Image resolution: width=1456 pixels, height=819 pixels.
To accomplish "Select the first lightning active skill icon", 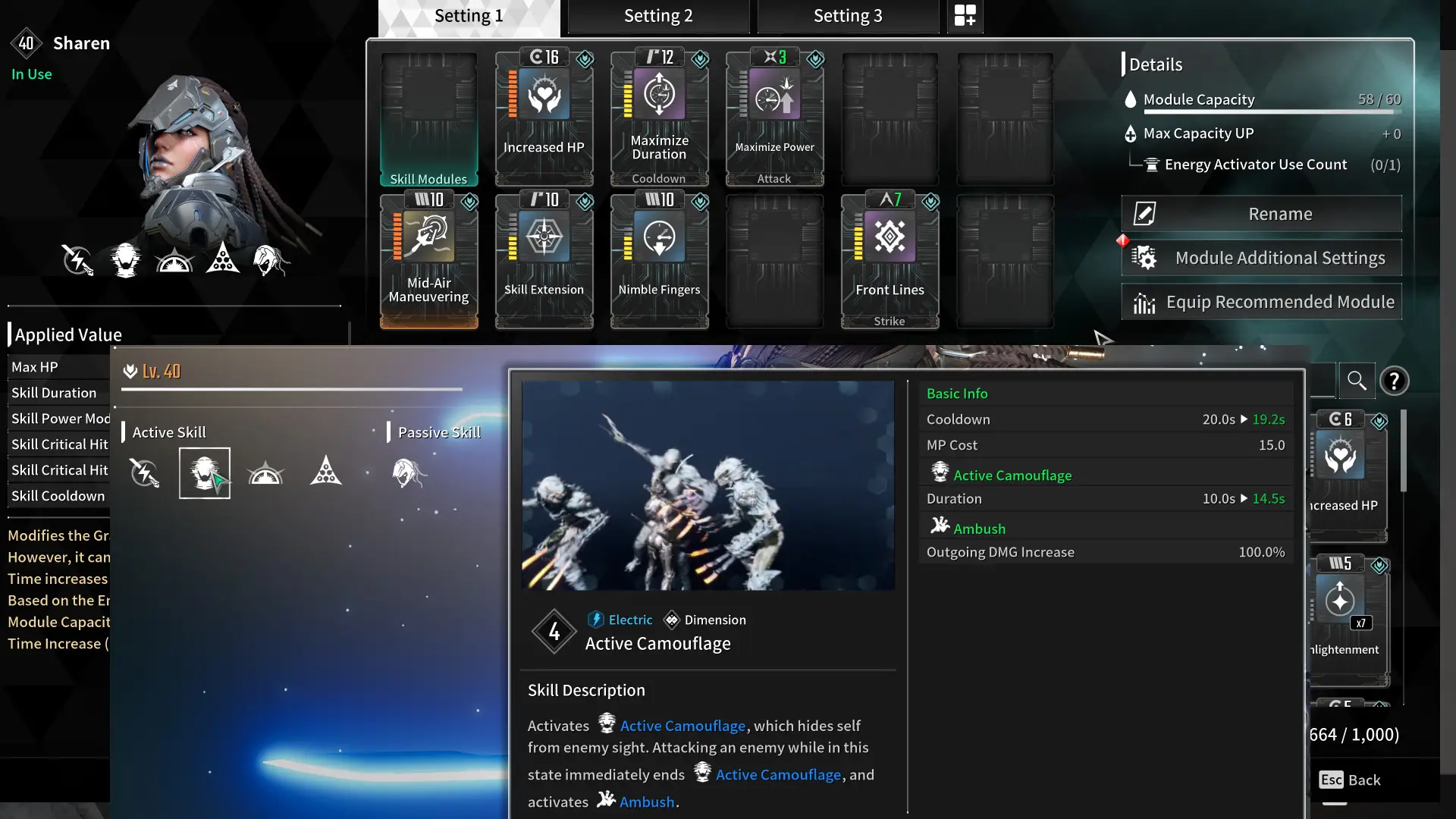I will [144, 472].
